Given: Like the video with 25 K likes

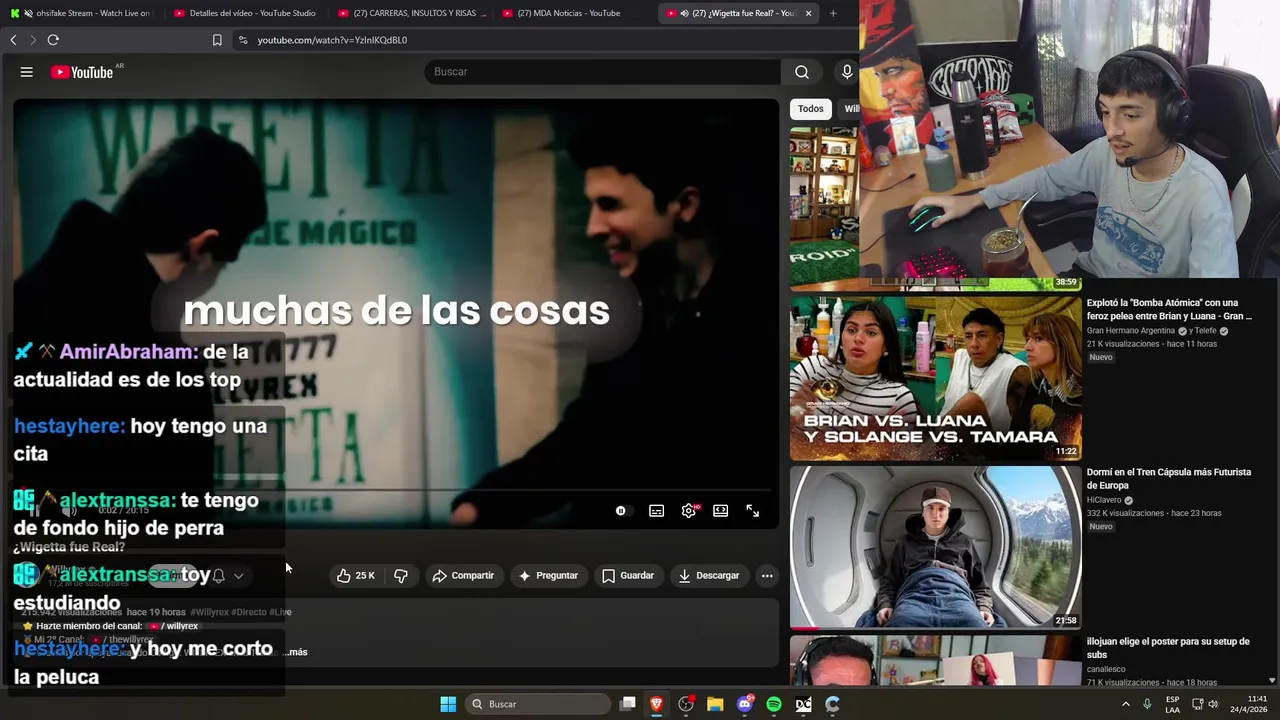Looking at the screenshot, I should point(355,576).
